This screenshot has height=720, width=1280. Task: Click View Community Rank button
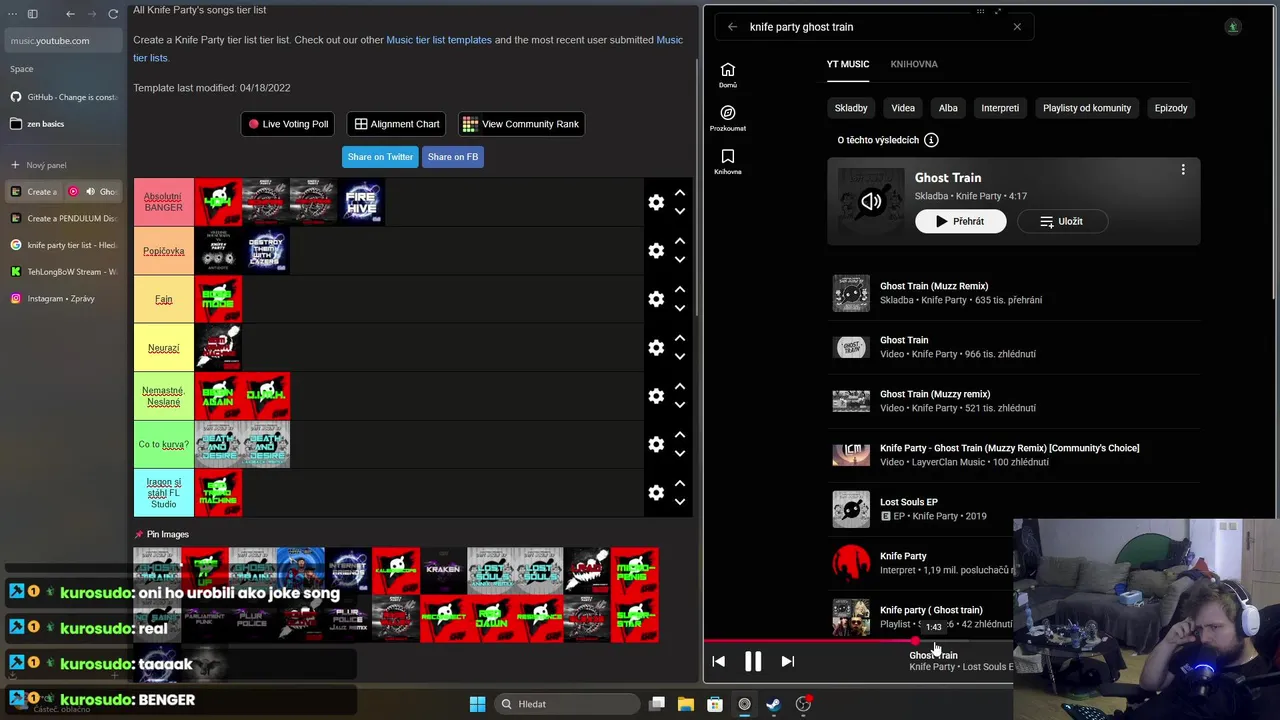click(x=521, y=124)
